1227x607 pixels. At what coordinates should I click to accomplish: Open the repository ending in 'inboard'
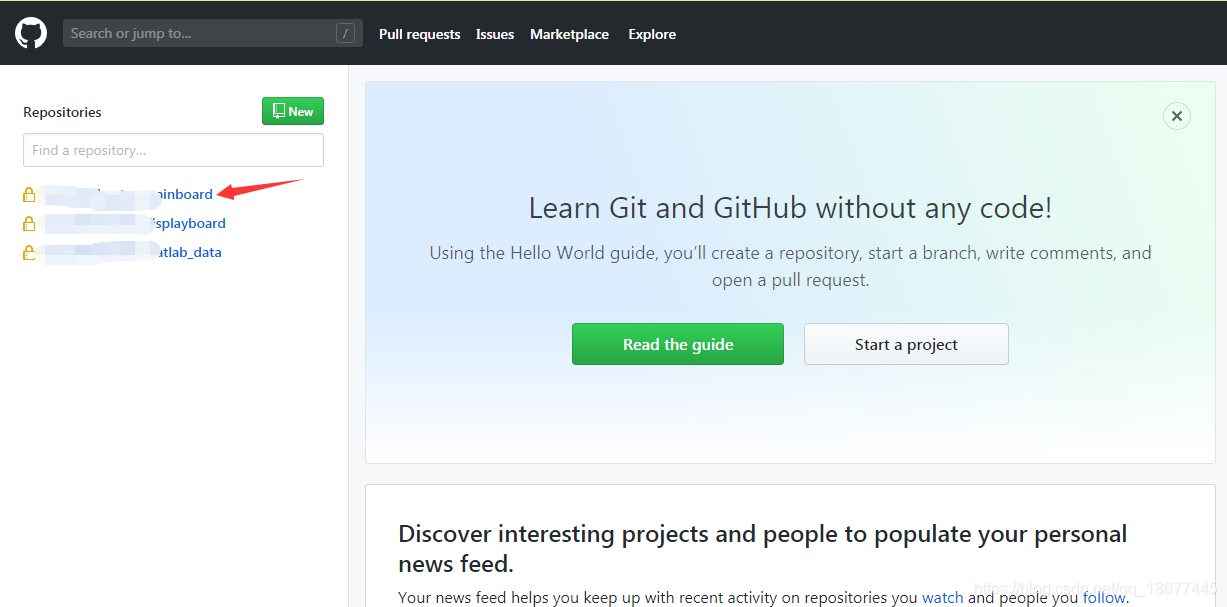point(128,194)
